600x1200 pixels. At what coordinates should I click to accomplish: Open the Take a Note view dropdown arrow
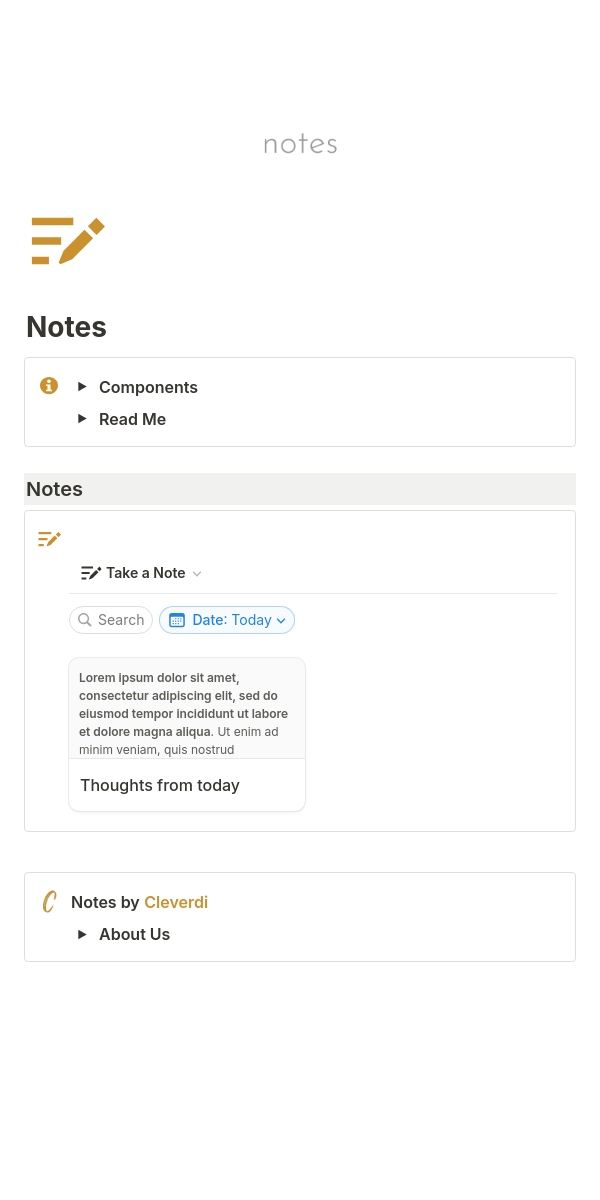197,573
